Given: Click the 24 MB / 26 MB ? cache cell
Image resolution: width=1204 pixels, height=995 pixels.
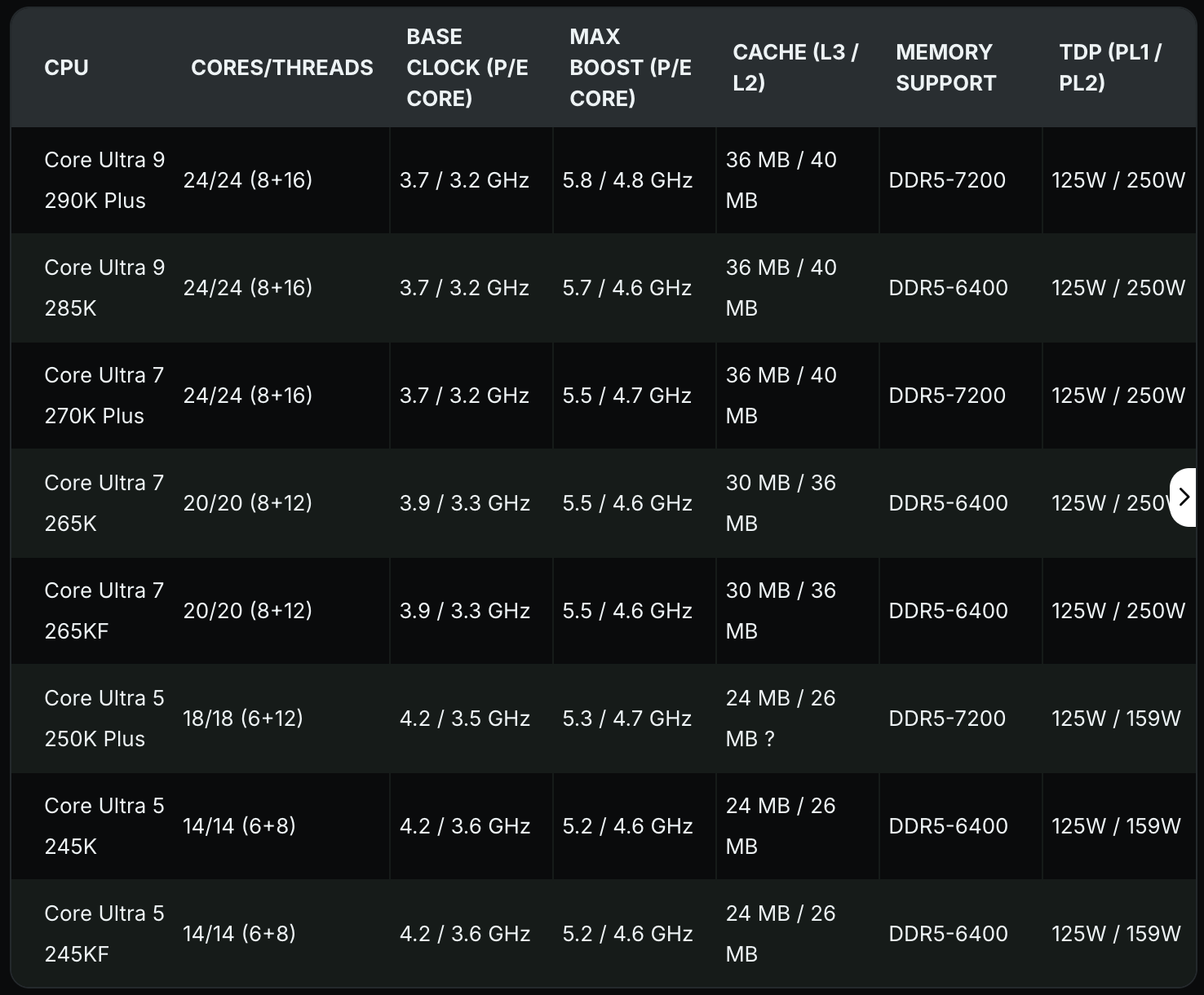Looking at the screenshot, I should [781, 719].
